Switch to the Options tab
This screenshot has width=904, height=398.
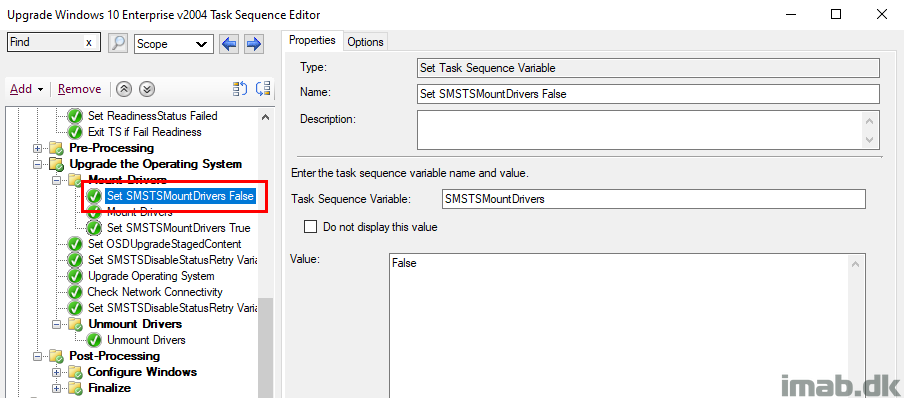pyautogui.click(x=366, y=42)
